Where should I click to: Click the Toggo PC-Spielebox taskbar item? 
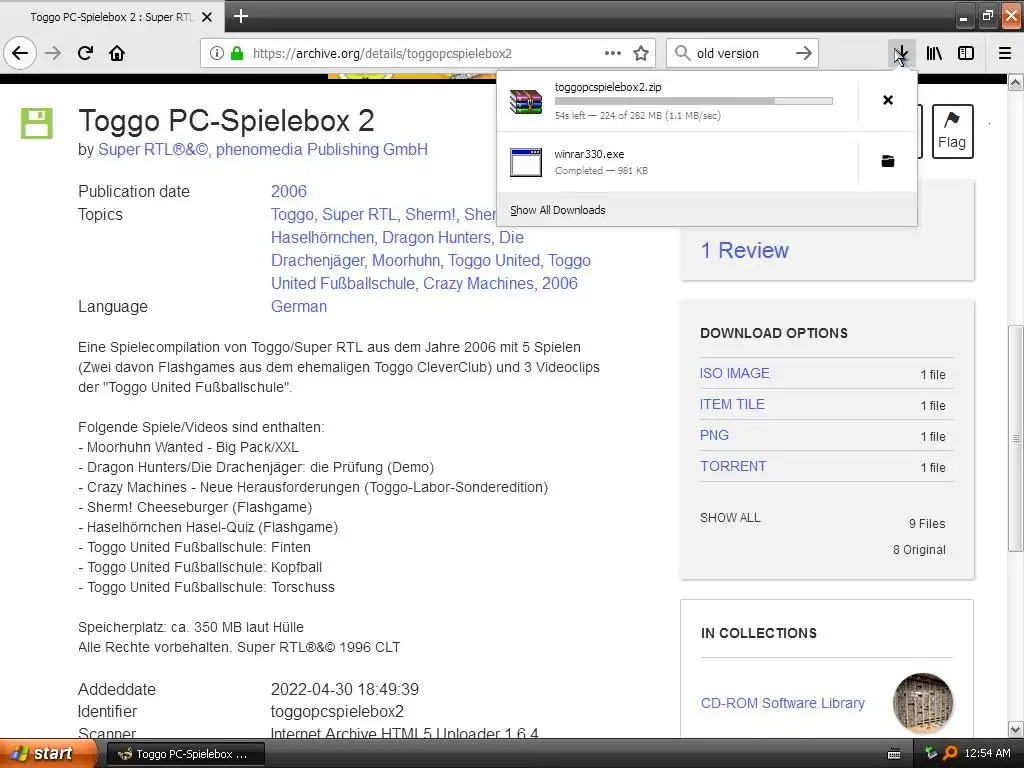pyautogui.click(x=185, y=754)
